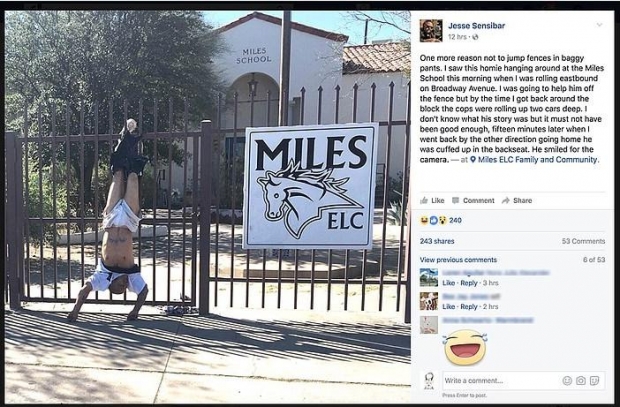Attach a photo via camera icon
Screen dimensions: 620x407
coord(580,381)
